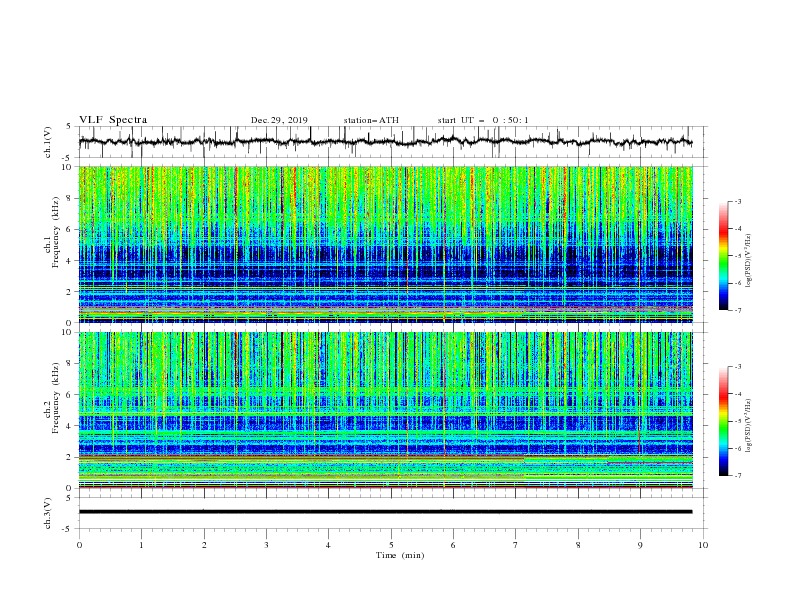Click the ch.1 spectrogram panel

point(385,244)
